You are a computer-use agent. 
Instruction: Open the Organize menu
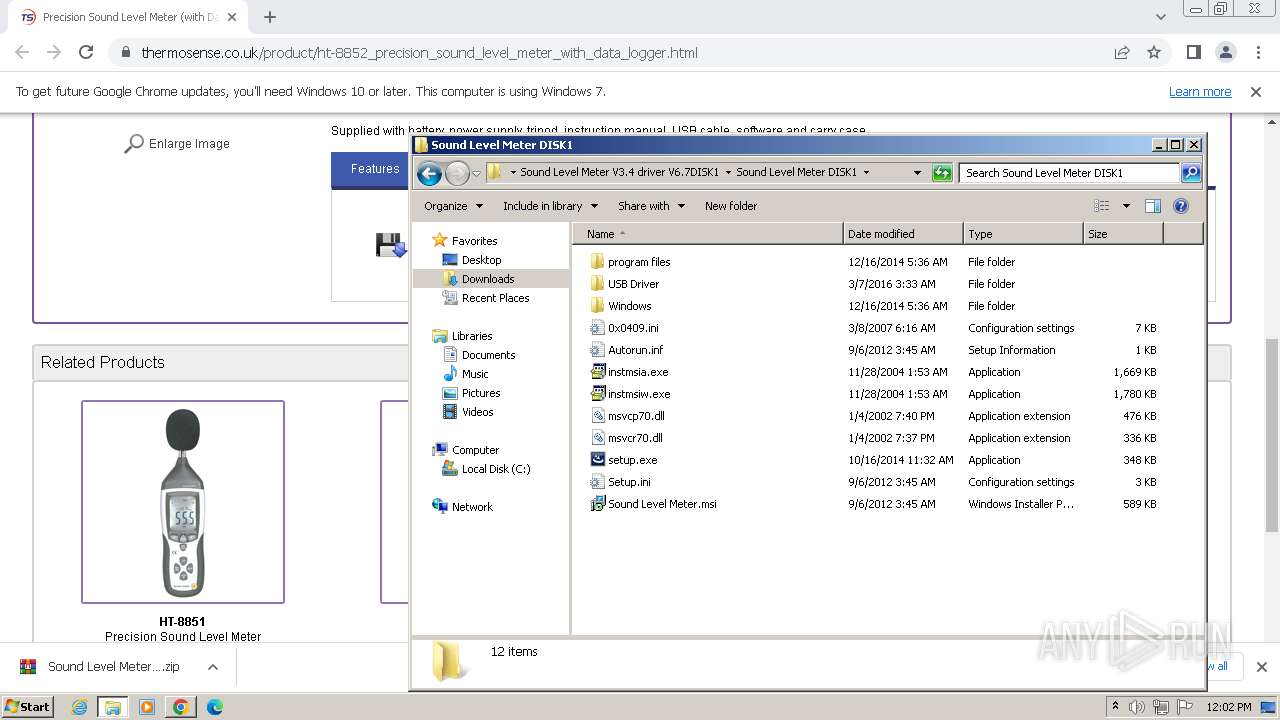click(453, 206)
